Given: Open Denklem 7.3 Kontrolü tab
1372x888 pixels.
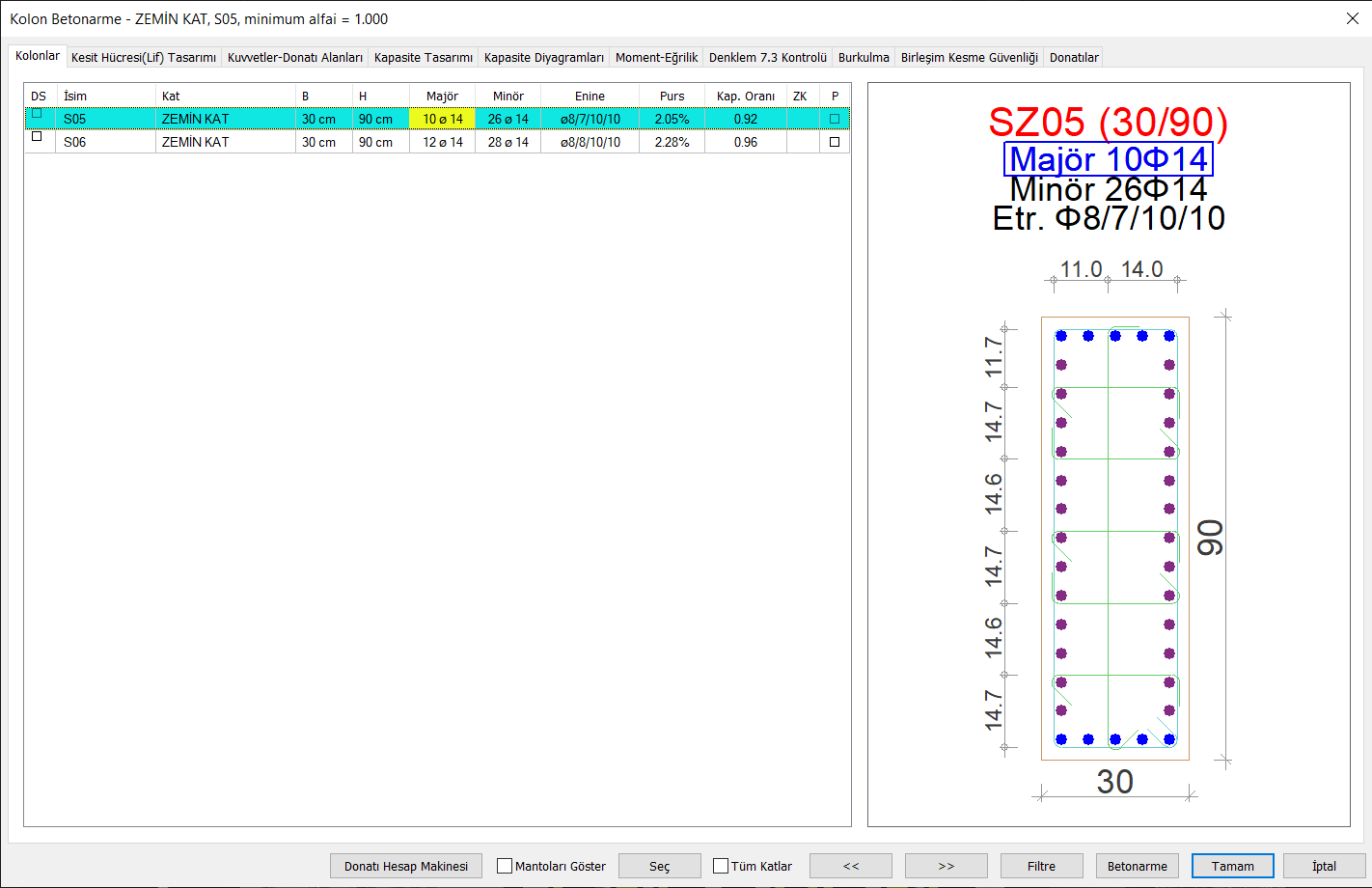Looking at the screenshot, I should (768, 57).
